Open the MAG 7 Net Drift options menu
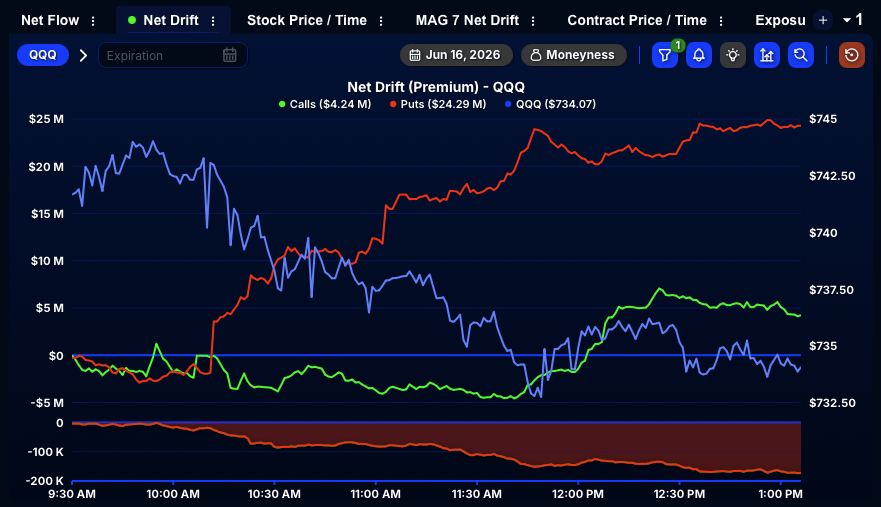This screenshot has width=881, height=507. (533, 21)
